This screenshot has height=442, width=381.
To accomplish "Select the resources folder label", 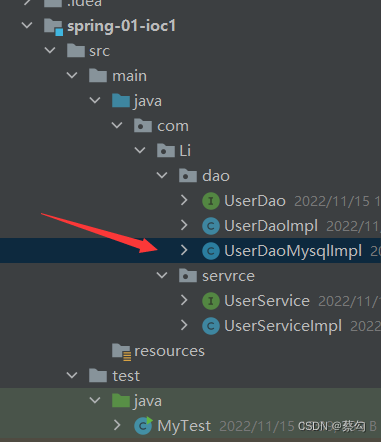I will tap(169, 351).
